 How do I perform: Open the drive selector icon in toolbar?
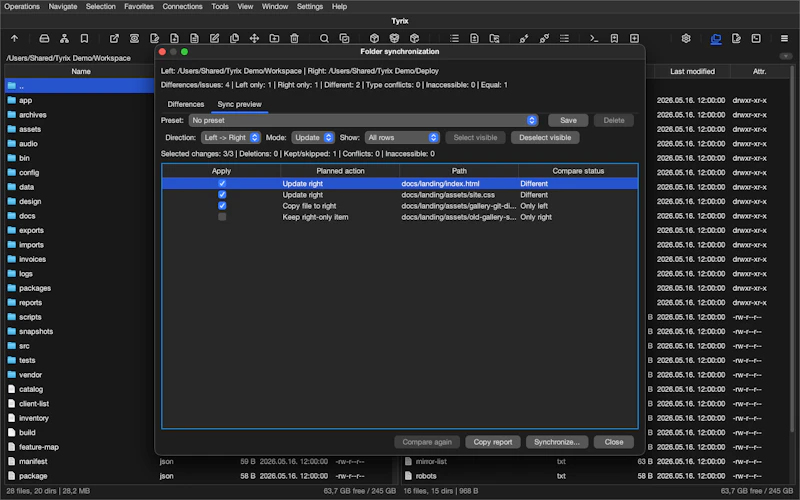[x=44, y=38]
